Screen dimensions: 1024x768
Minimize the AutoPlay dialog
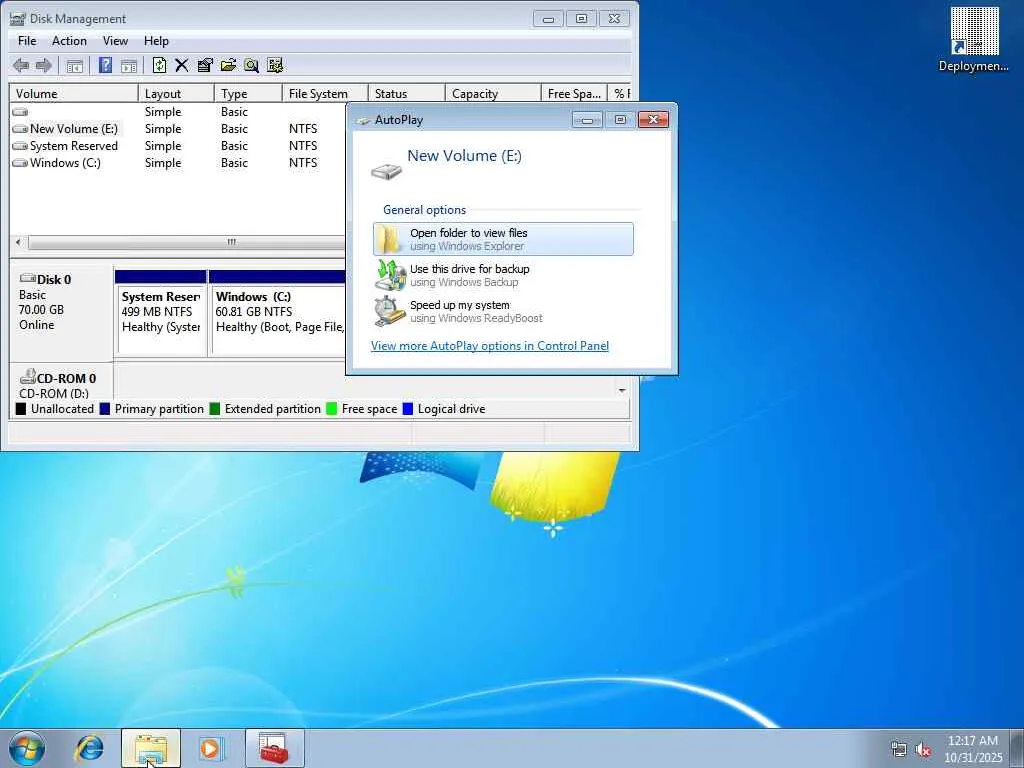587,120
